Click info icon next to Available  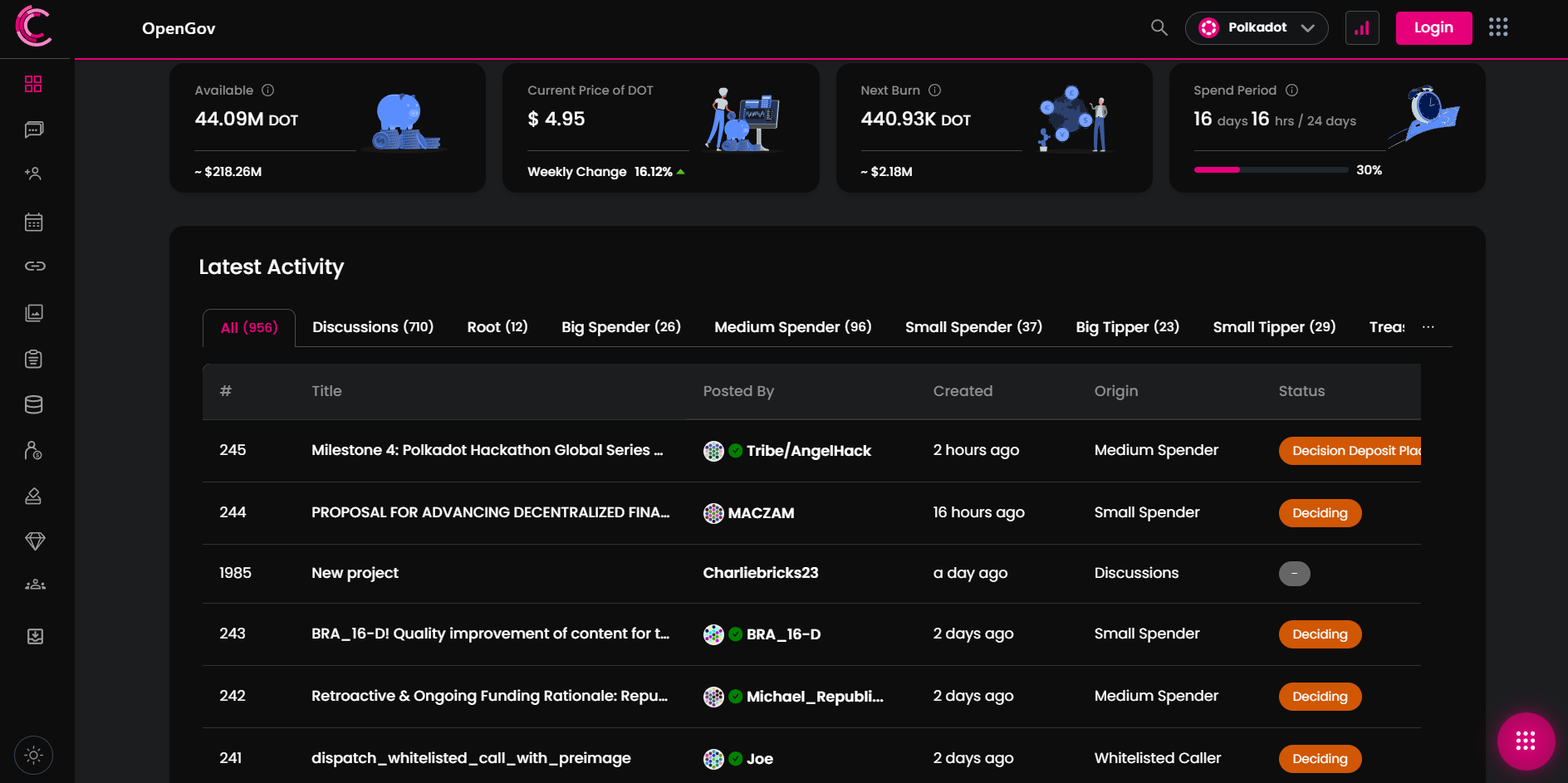point(267,90)
